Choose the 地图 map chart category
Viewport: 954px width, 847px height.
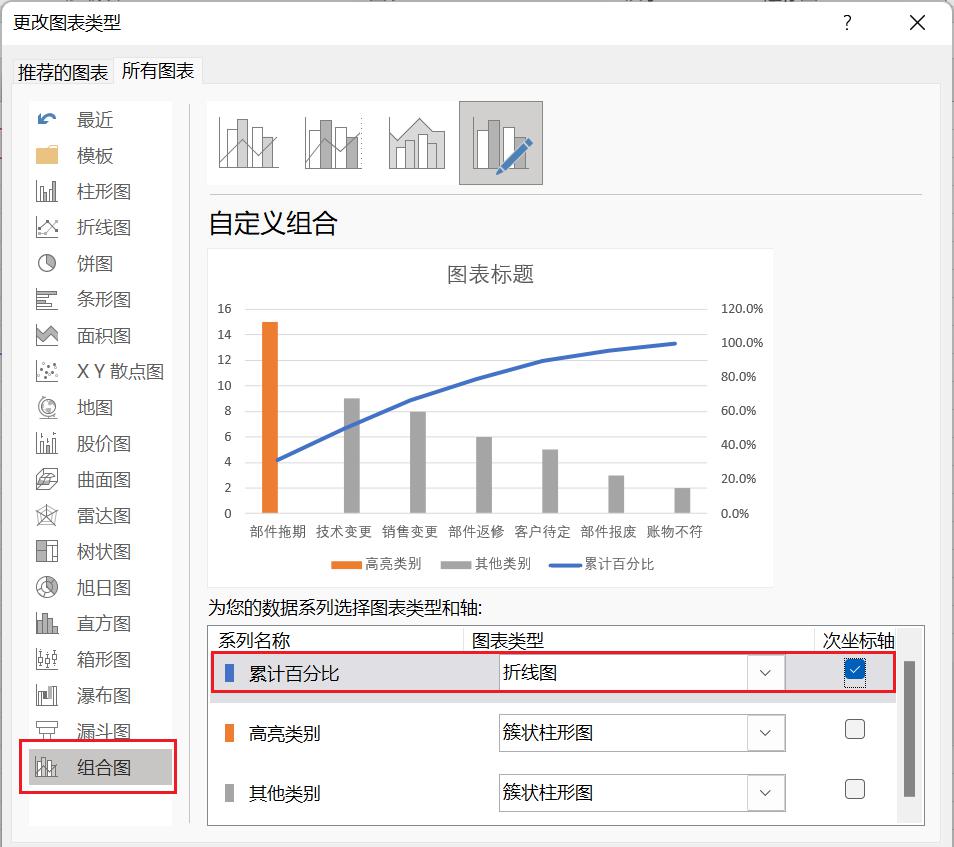point(100,408)
